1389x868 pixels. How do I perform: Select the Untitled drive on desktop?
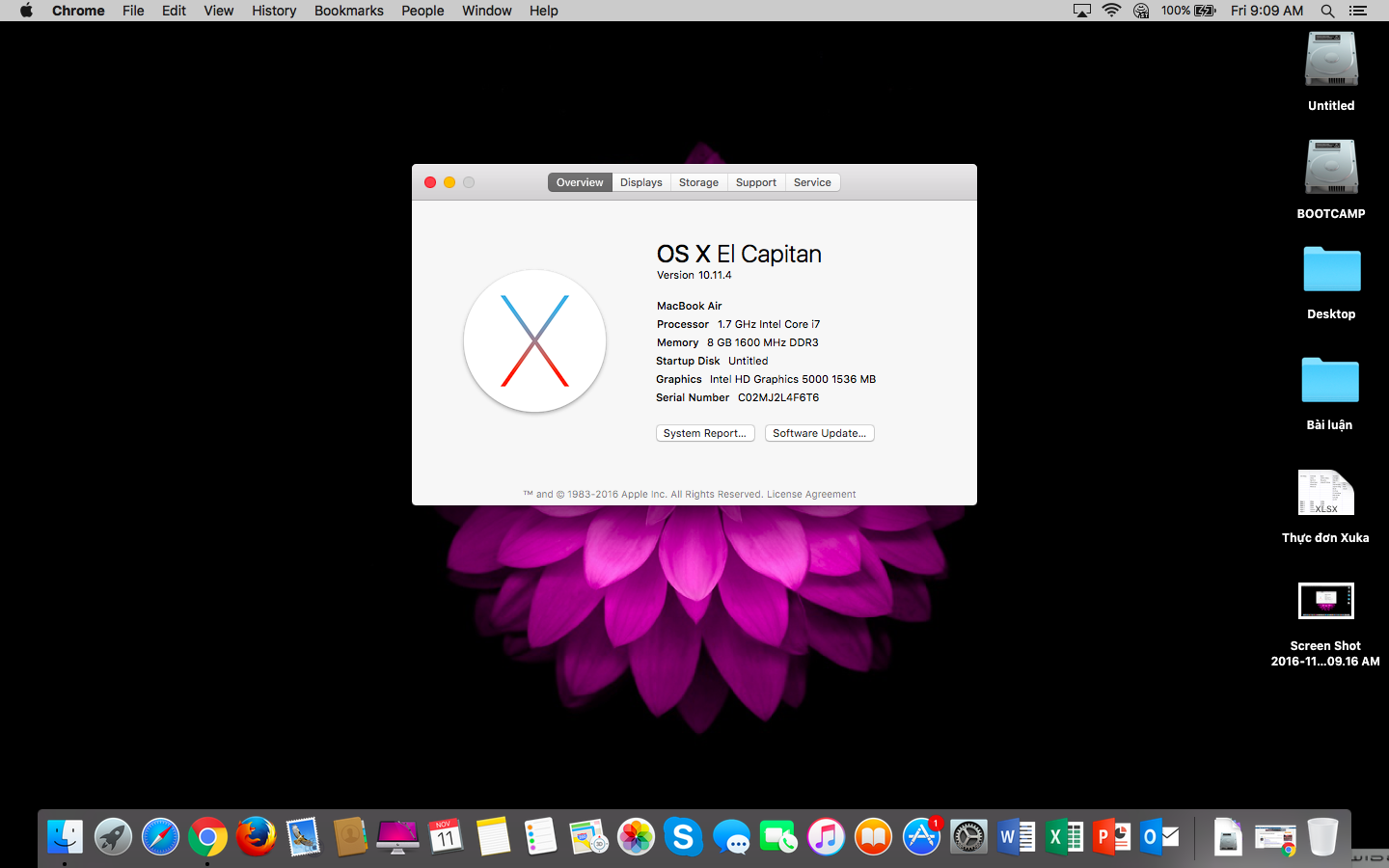[x=1331, y=60]
